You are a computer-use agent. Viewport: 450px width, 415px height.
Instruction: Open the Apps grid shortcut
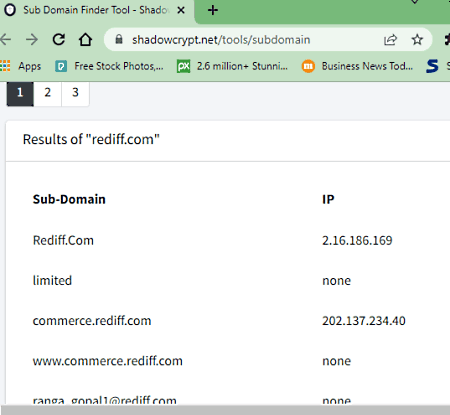click(21, 66)
